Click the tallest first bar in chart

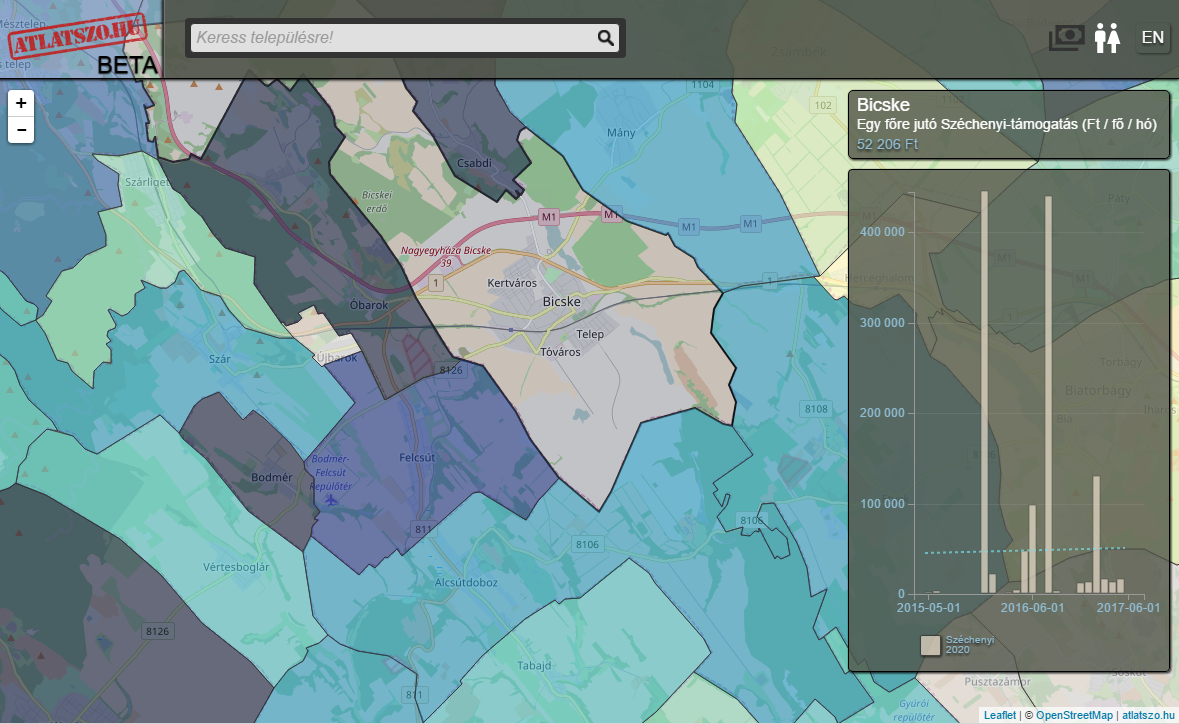pyautogui.click(x=984, y=392)
